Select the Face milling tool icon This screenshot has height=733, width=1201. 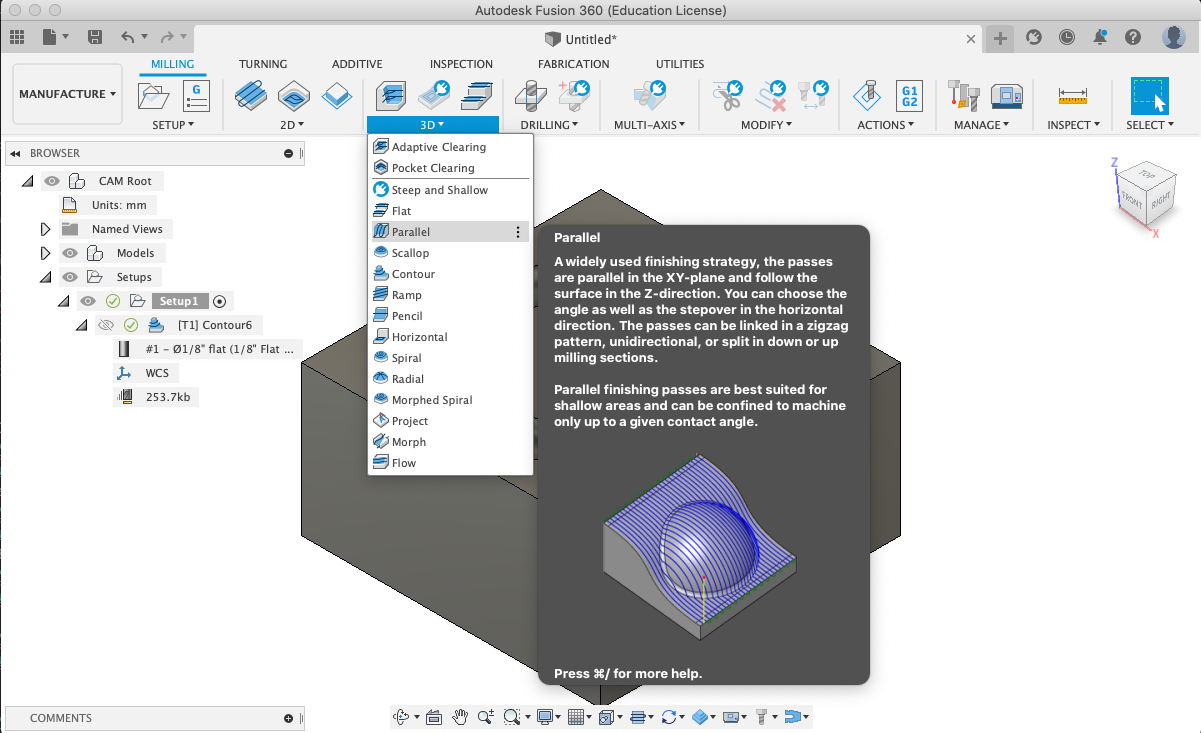[337, 96]
